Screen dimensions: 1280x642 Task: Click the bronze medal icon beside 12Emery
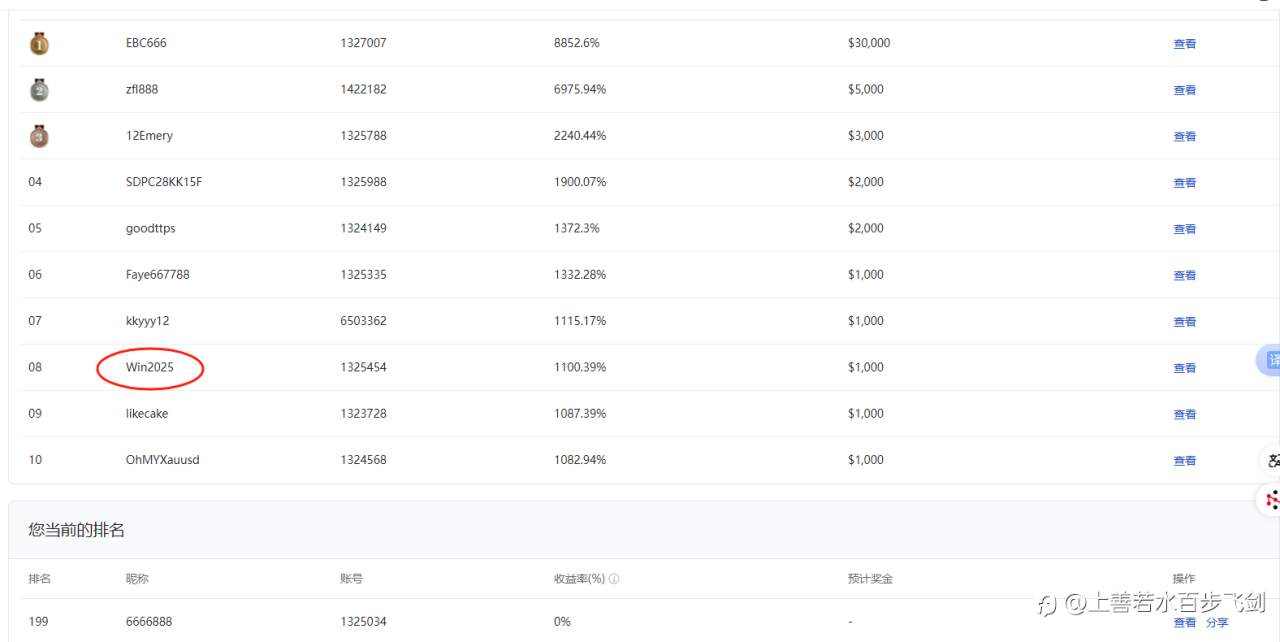[39, 135]
